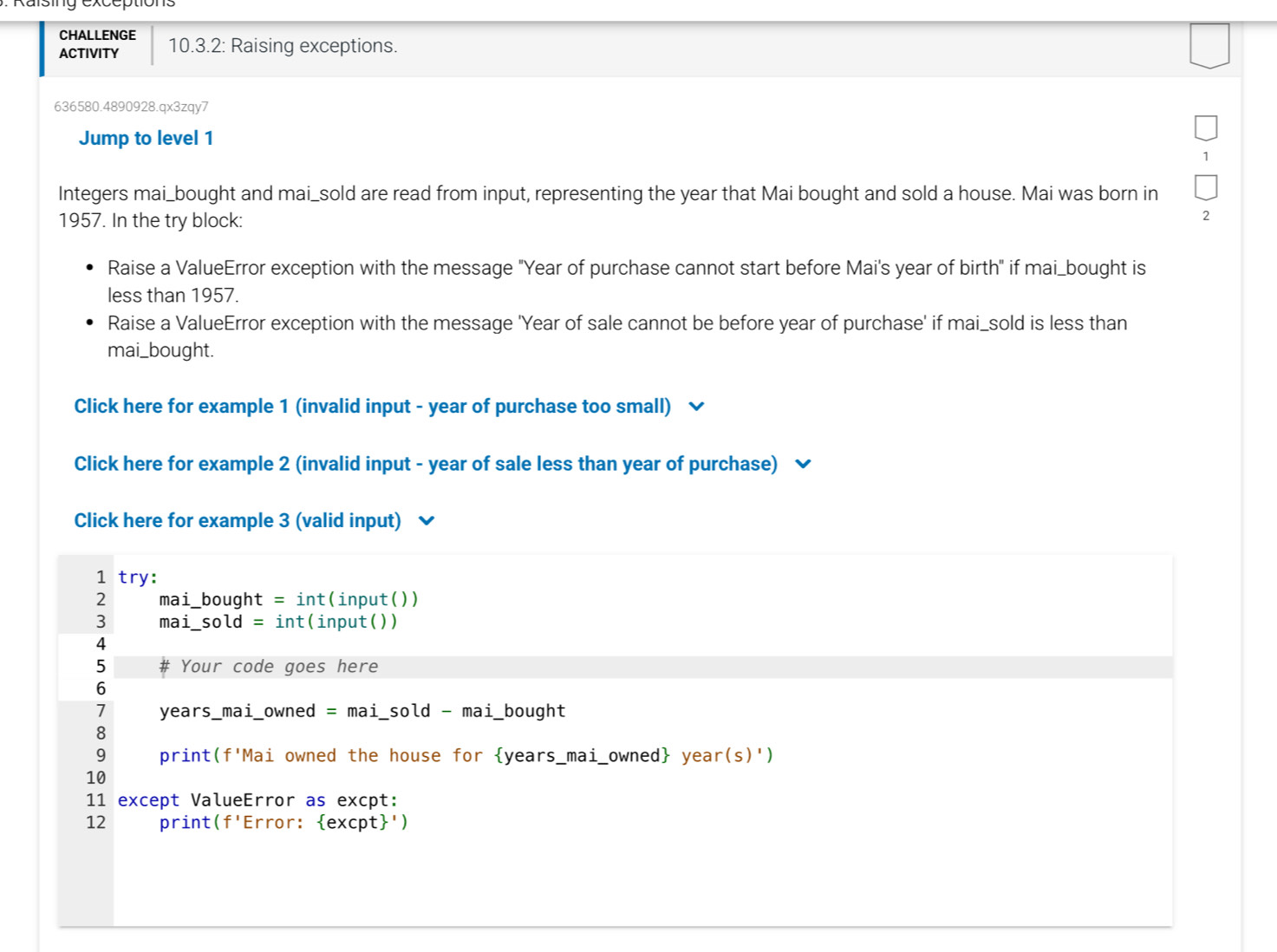Expand example 3 using its chevron arrow
The image size is (1277, 952).
click(427, 521)
